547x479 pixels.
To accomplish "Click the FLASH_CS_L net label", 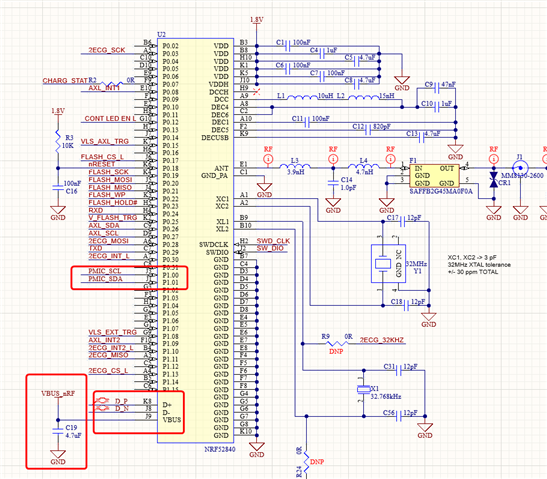I will (x=102, y=157).
